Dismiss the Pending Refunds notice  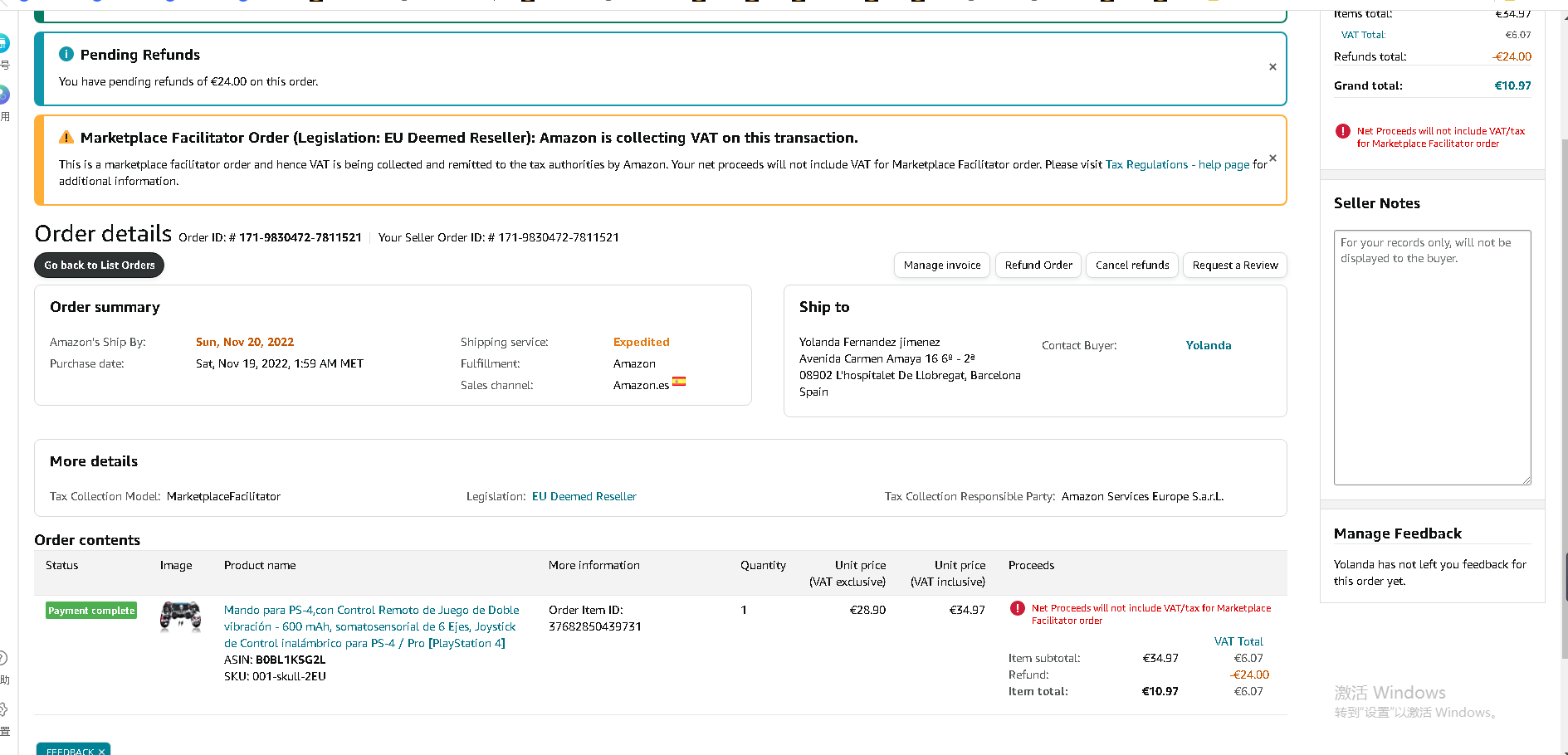(1272, 67)
